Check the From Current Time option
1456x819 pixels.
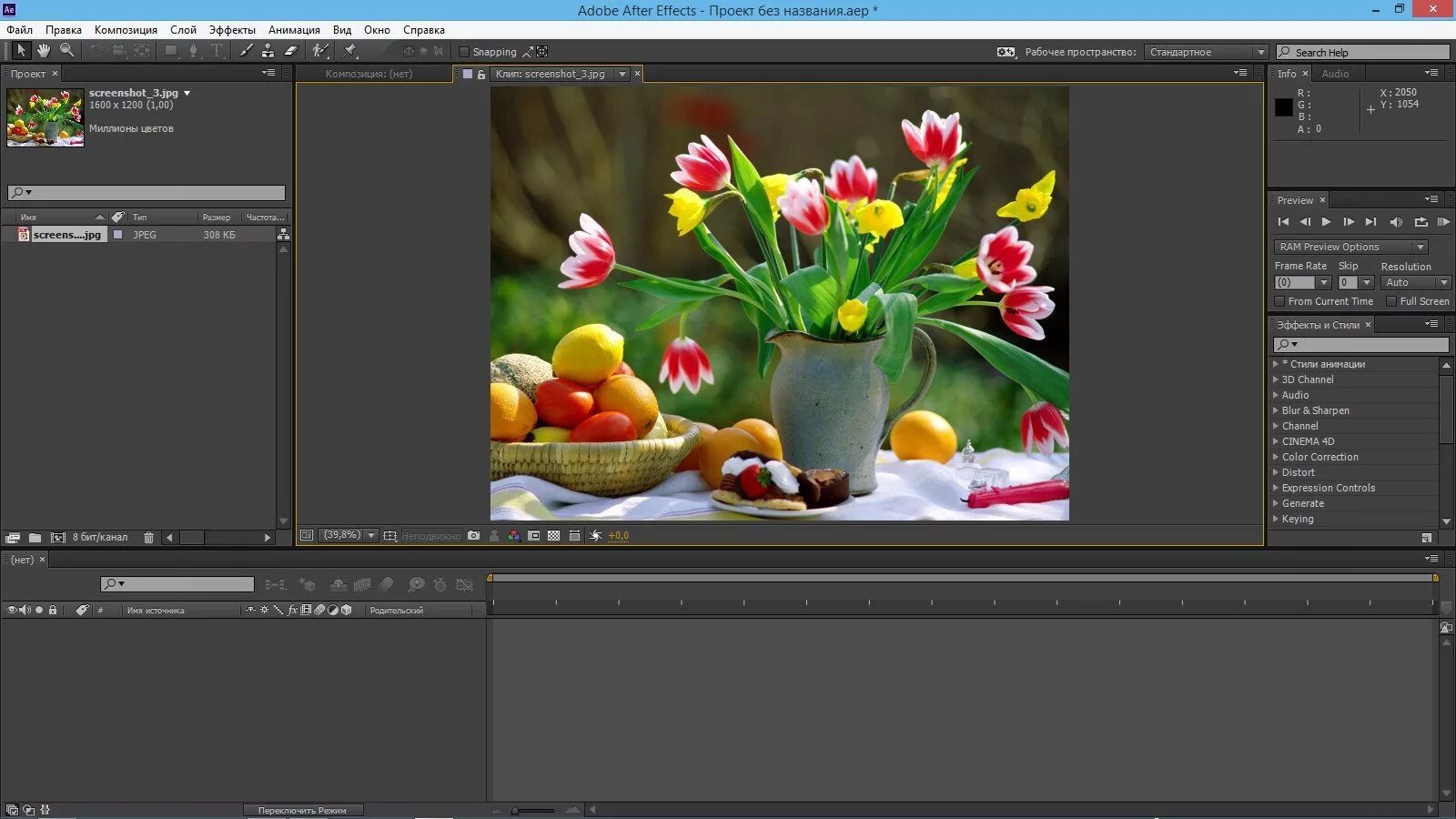(x=1279, y=301)
